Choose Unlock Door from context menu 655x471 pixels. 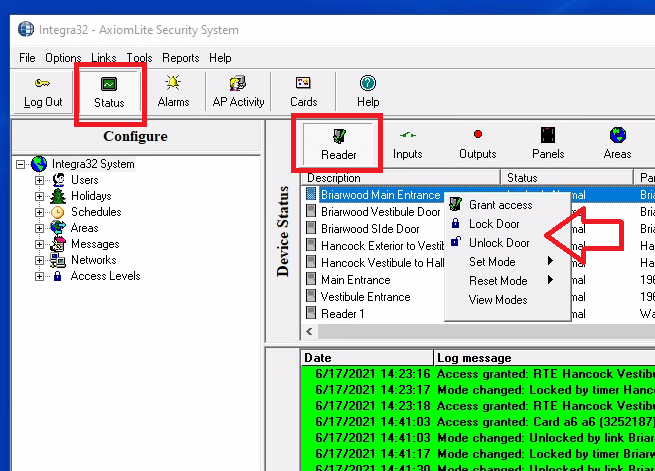coord(508,243)
